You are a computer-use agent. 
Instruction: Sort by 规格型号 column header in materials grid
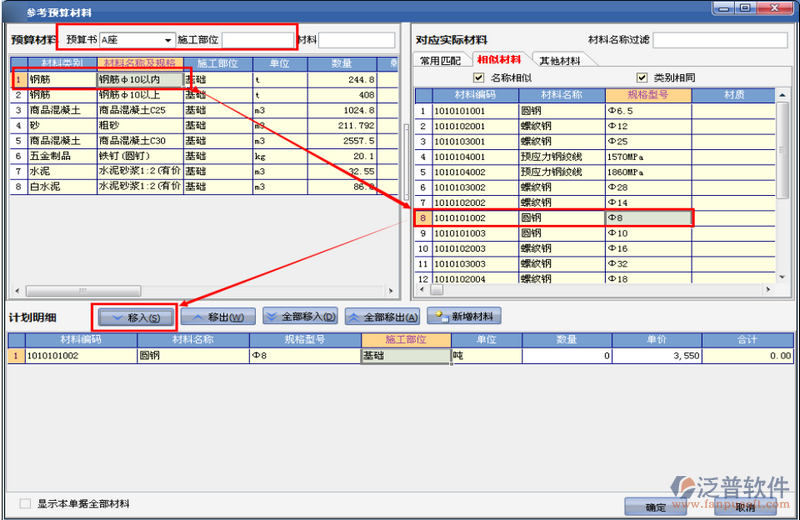648,95
